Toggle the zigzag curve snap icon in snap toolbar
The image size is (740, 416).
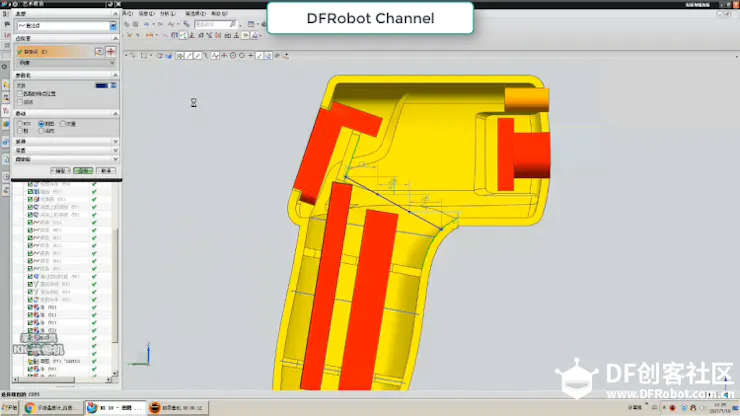point(215,56)
